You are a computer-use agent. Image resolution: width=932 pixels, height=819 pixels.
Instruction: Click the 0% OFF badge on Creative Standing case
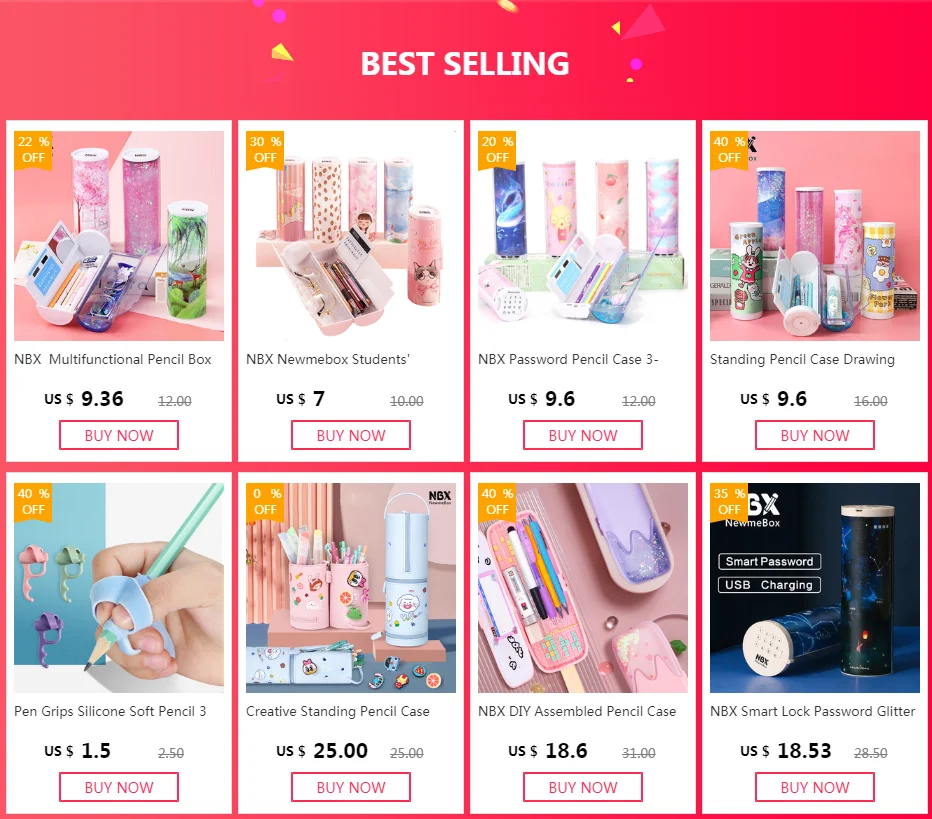tap(265, 502)
